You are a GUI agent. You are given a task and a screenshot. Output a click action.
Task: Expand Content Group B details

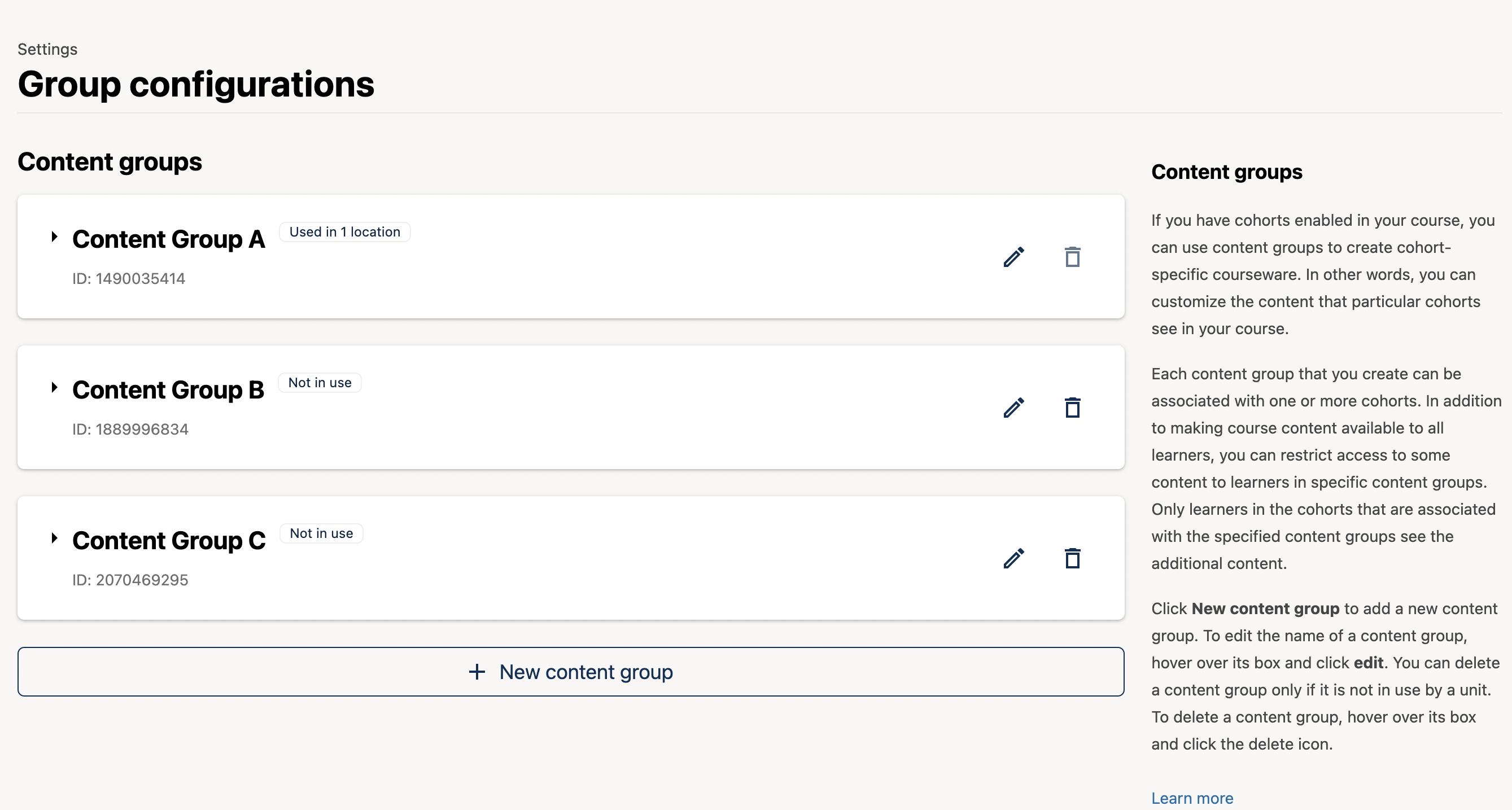click(x=54, y=387)
